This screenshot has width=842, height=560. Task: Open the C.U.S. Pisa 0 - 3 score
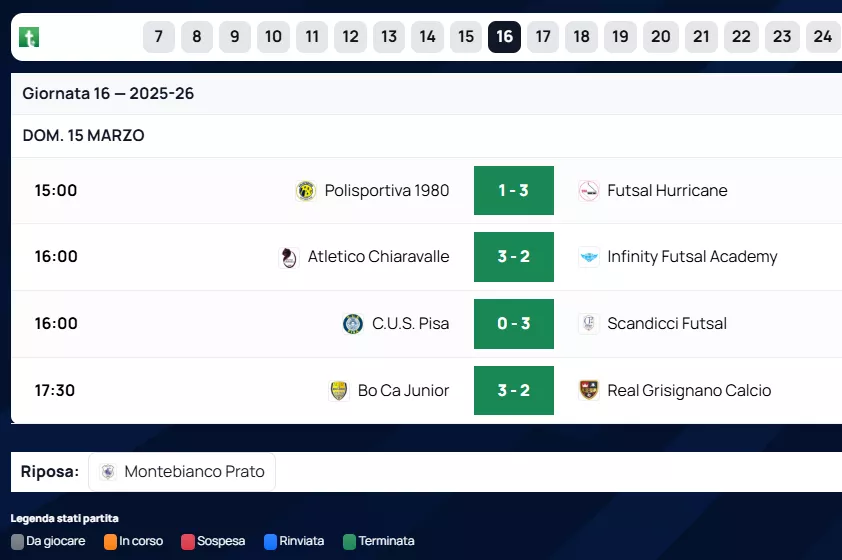[513, 324]
